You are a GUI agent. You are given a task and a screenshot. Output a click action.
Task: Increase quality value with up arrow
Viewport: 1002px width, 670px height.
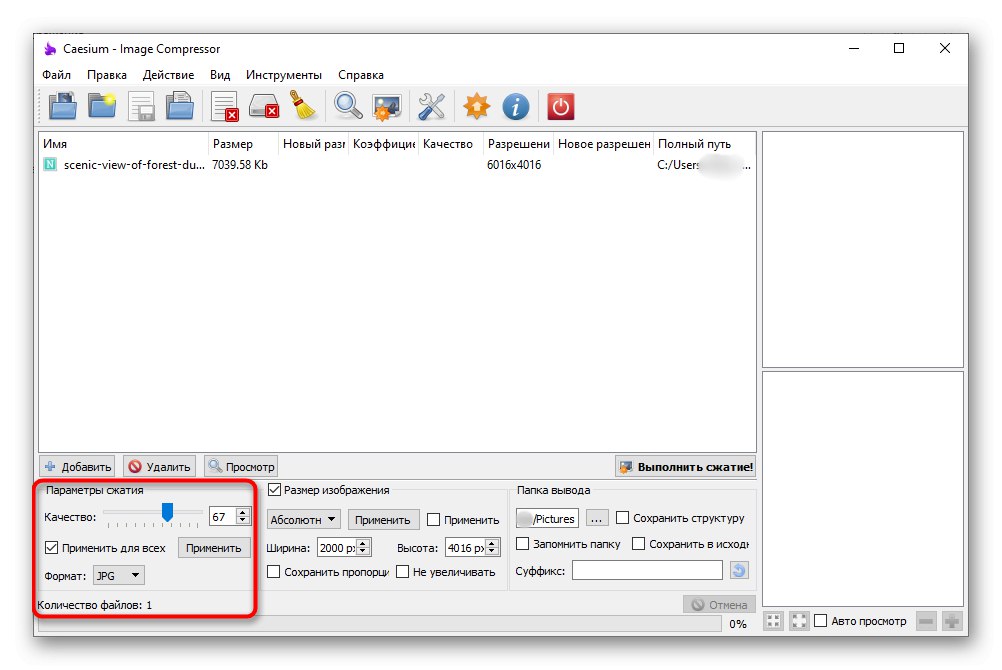[x=243, y=512]
